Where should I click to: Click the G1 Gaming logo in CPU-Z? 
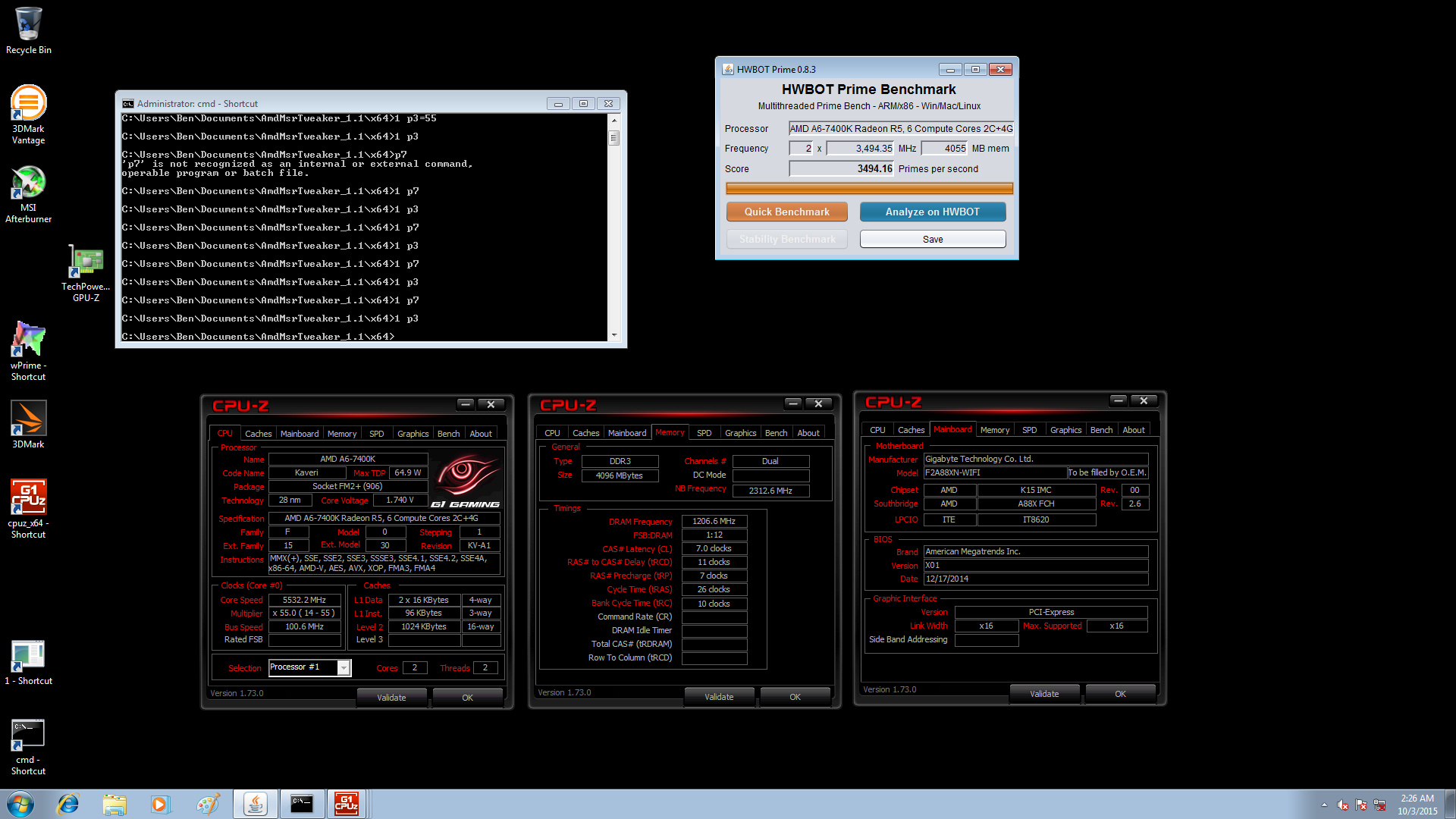[x=466, y=480]
